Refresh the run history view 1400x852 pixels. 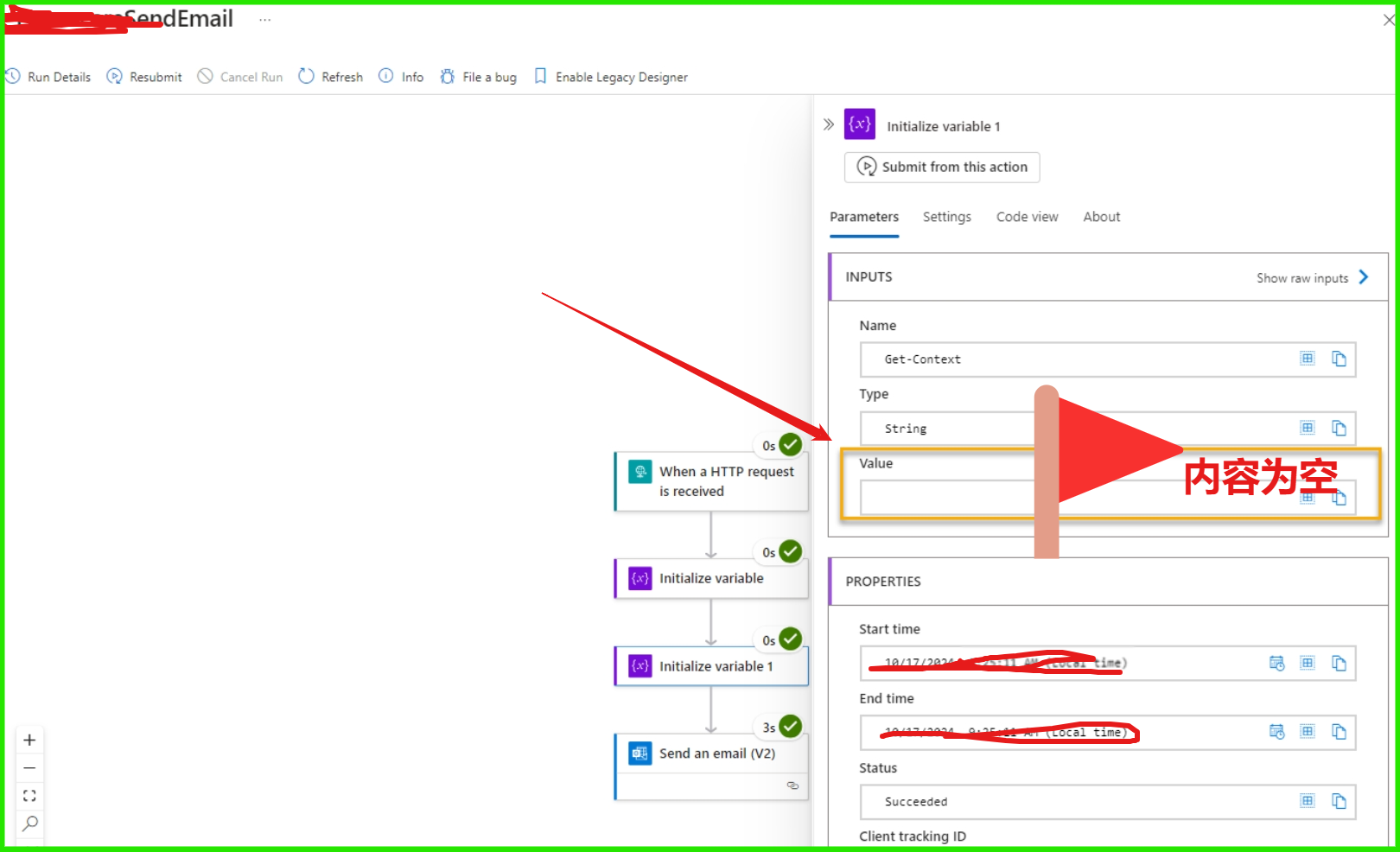pos(331,77)
